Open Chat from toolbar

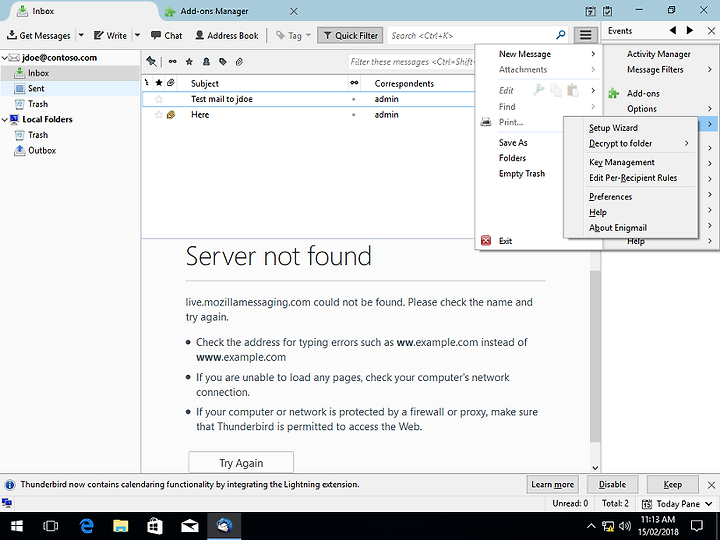click(167, 35)
